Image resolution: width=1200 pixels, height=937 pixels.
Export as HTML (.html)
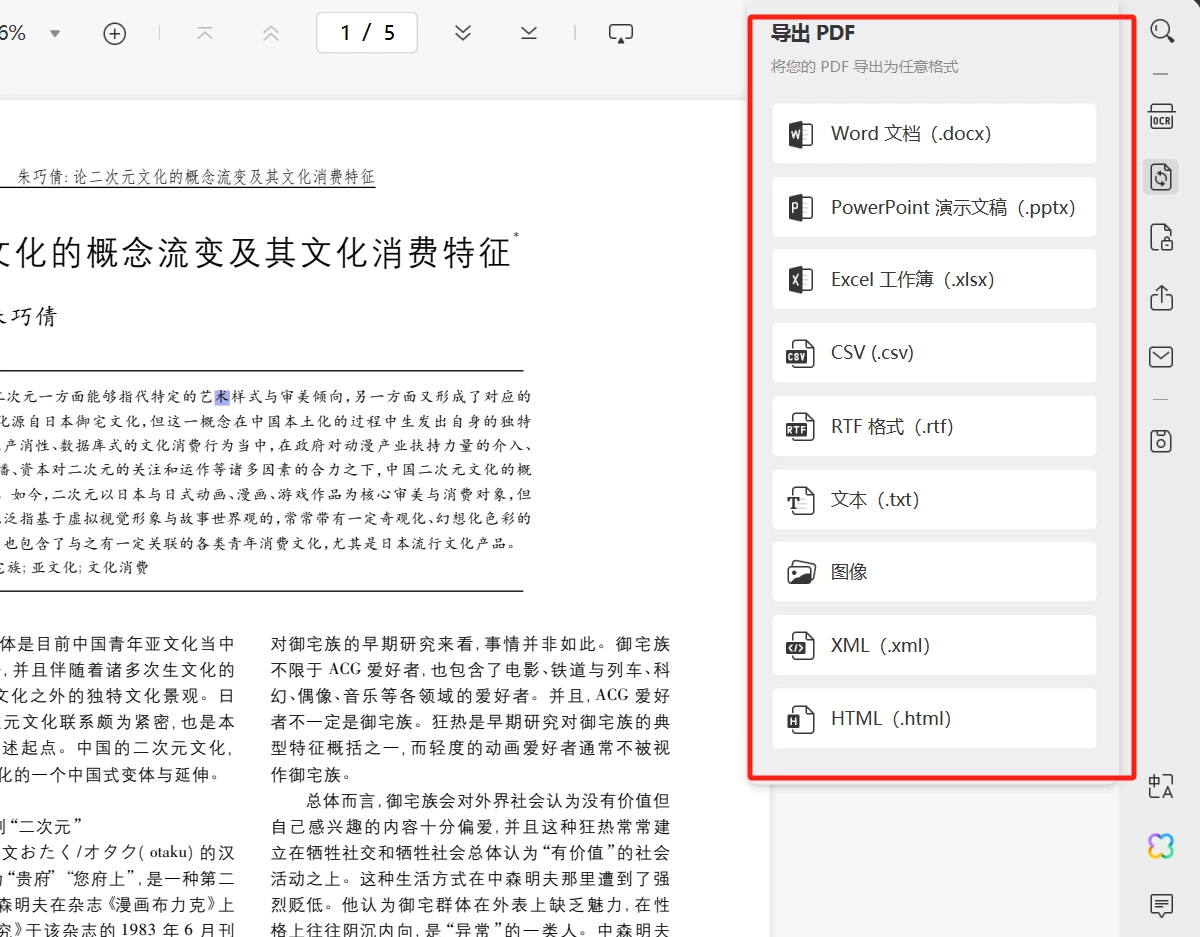[934, 718]
